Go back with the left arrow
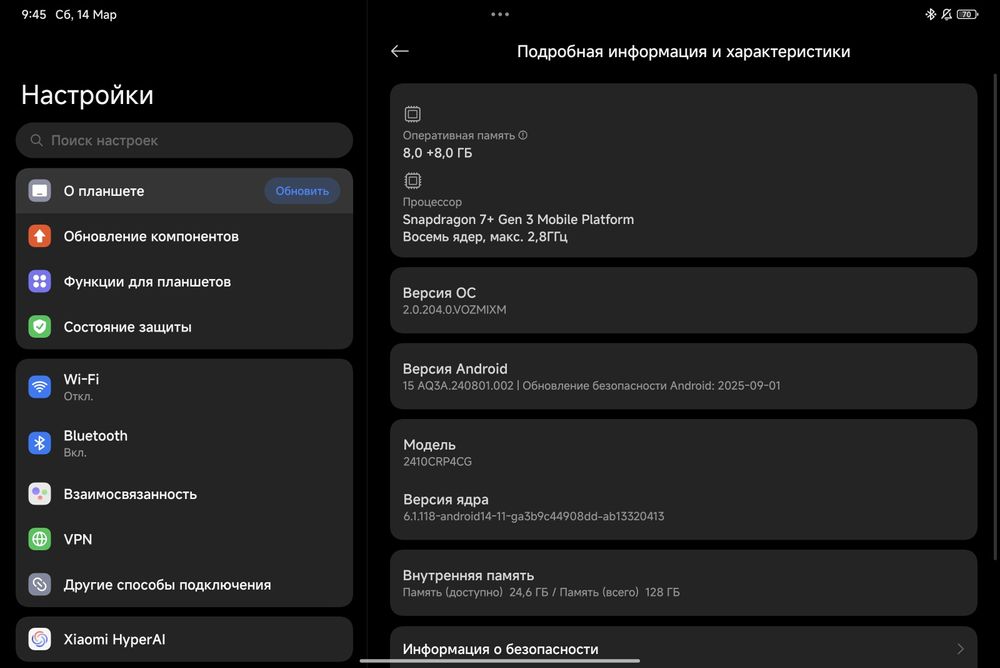 point(399,51)
